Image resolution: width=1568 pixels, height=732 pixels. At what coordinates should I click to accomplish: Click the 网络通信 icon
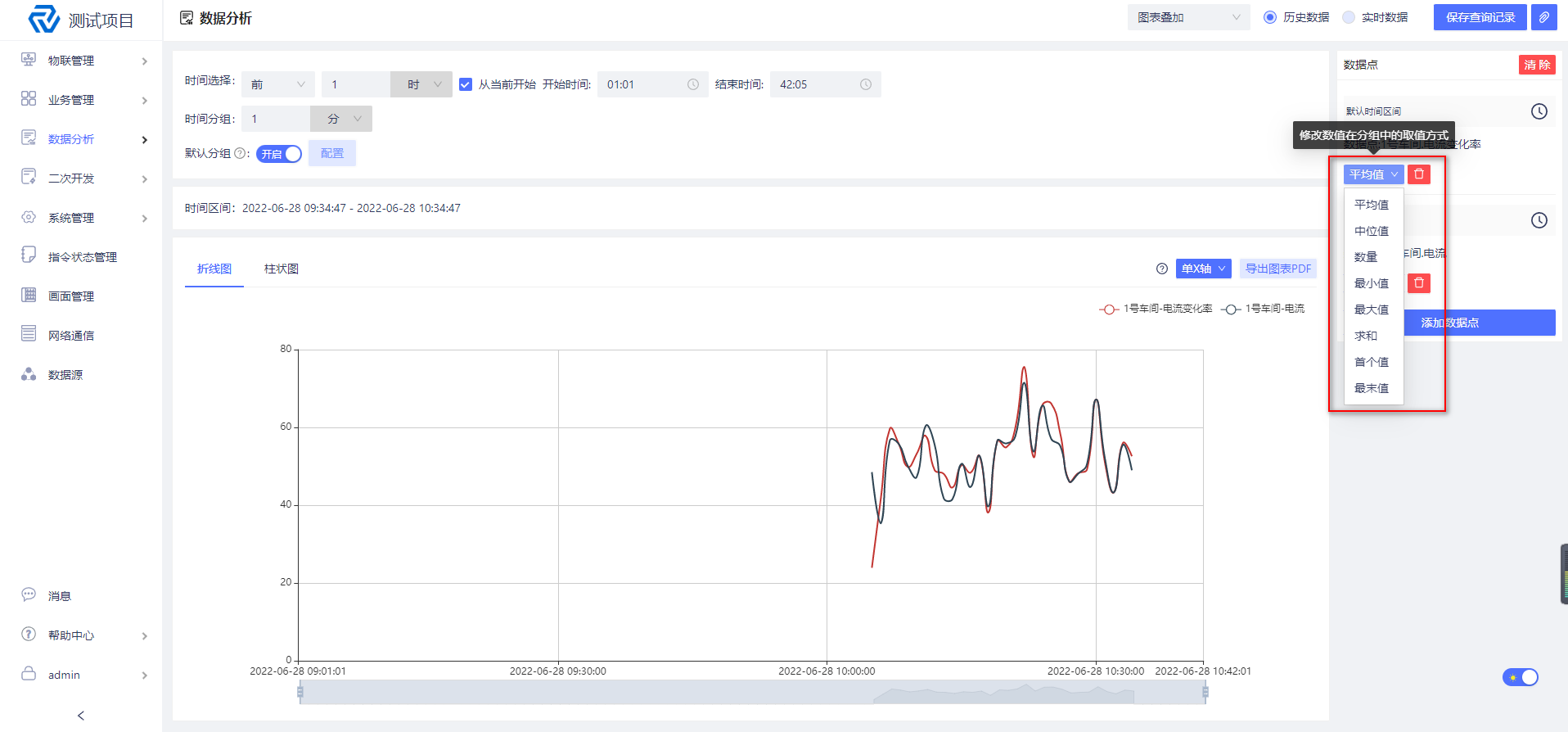(x=29, y=334)
